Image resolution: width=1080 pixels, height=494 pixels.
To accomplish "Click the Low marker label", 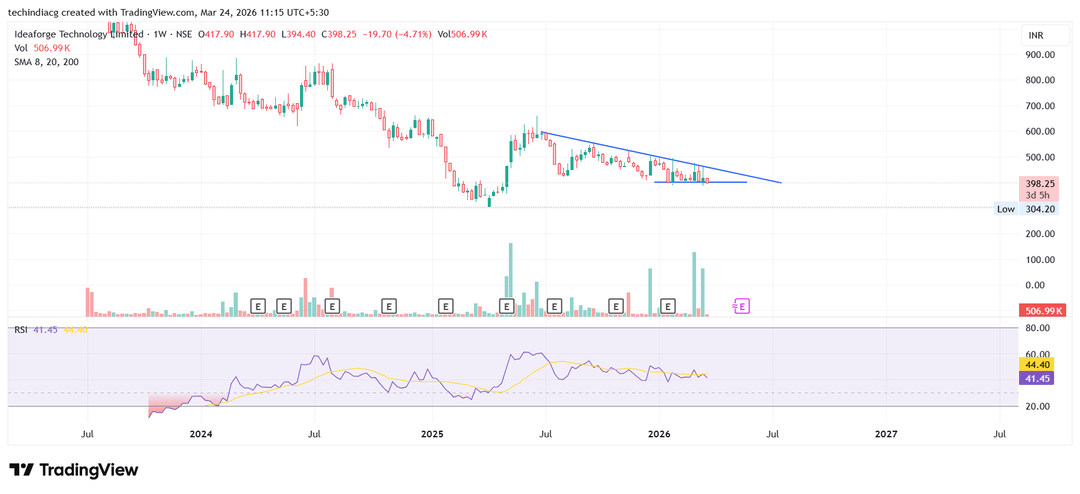I will point(1006,209).
